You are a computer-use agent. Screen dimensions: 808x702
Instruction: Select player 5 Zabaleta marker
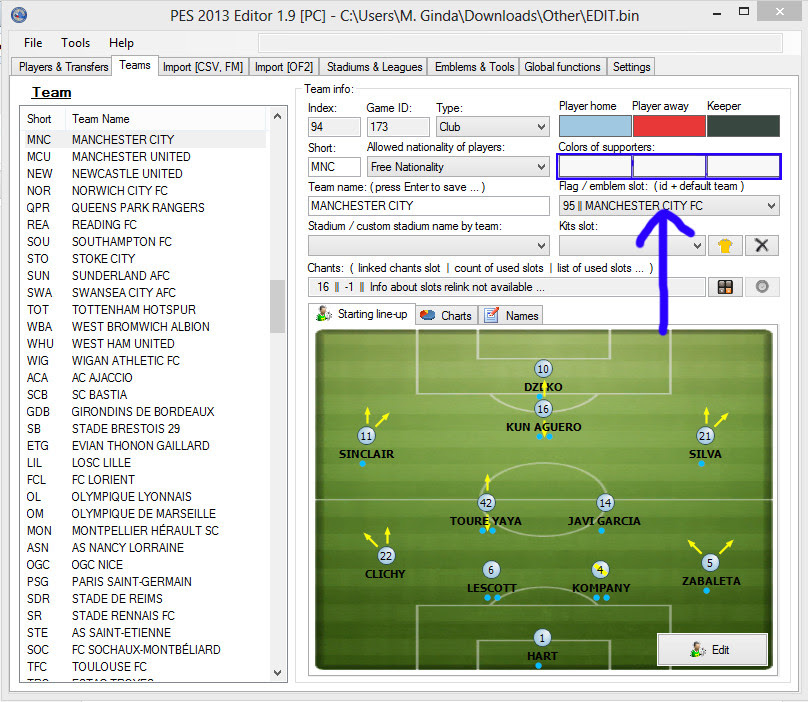click(710, 562)
